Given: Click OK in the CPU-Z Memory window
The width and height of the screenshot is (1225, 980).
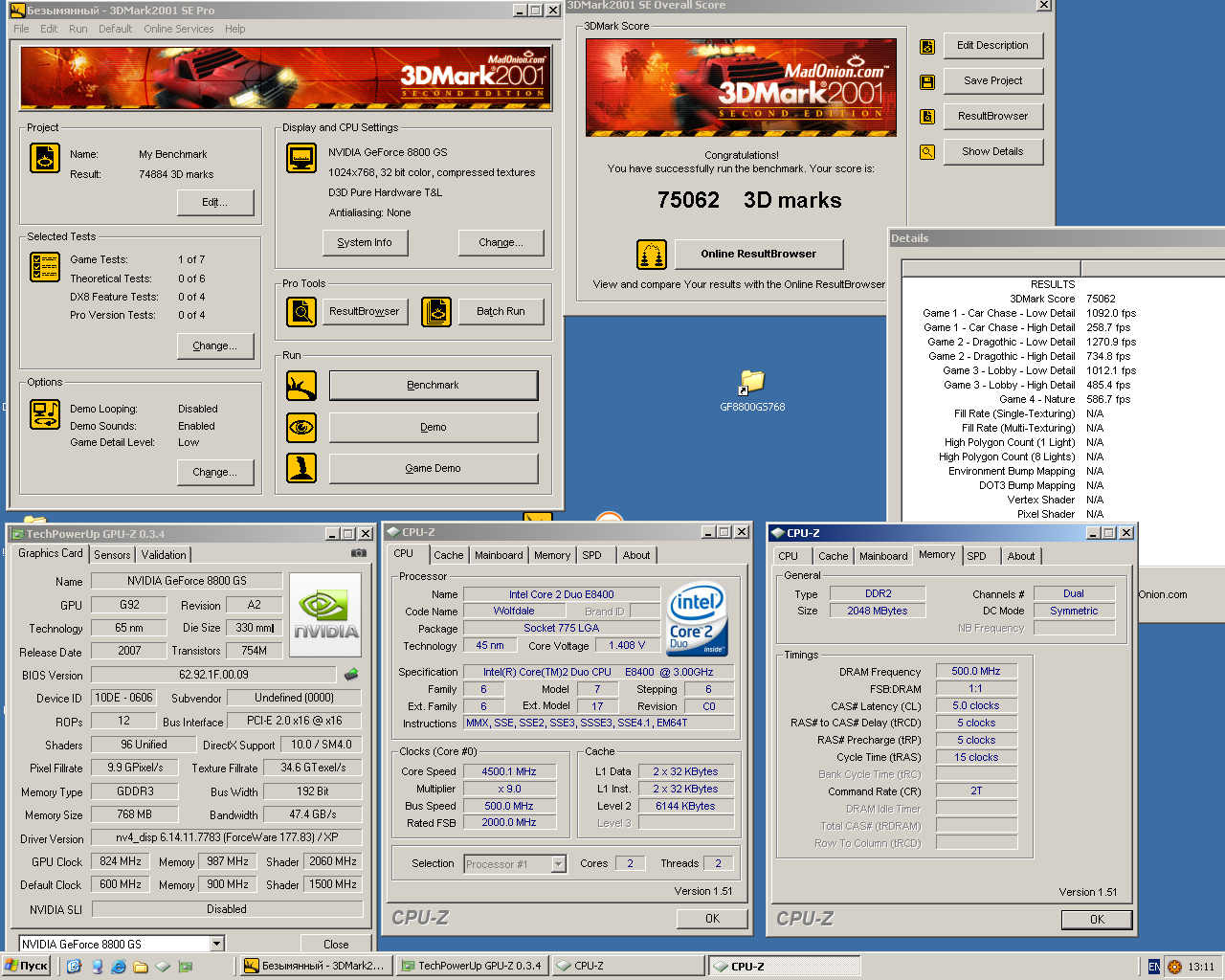Looking at the screenshot, I should click(x=1097, y=919).
